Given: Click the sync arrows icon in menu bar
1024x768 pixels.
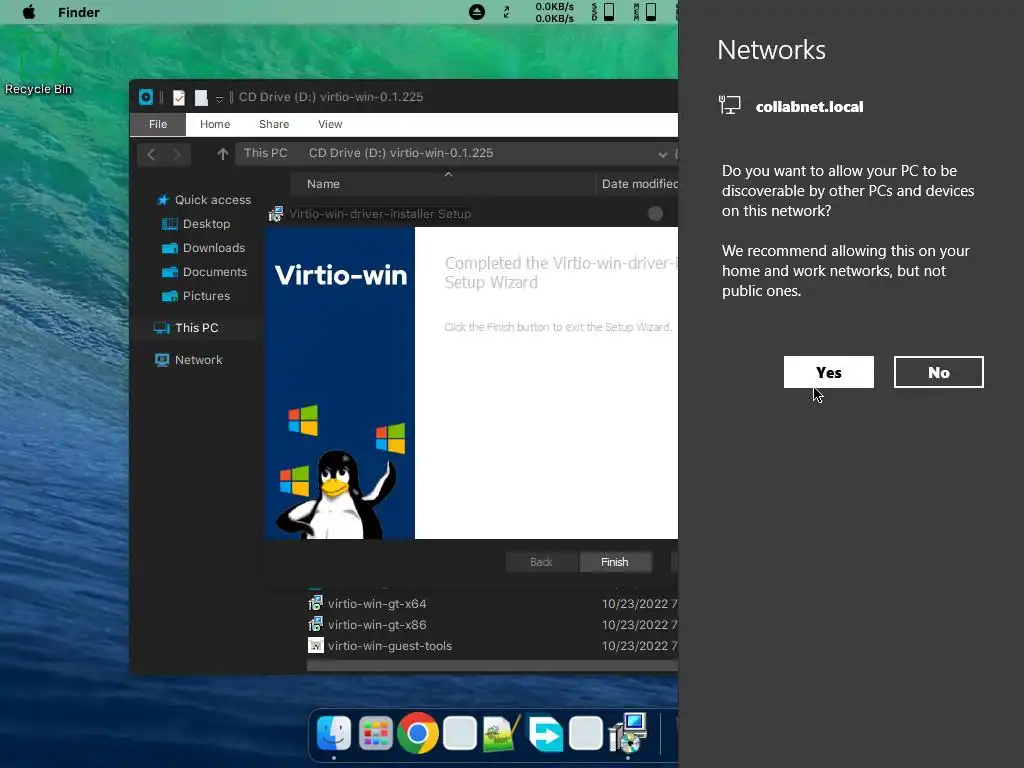Looking at the screenshot, I should tap(506, 12).
